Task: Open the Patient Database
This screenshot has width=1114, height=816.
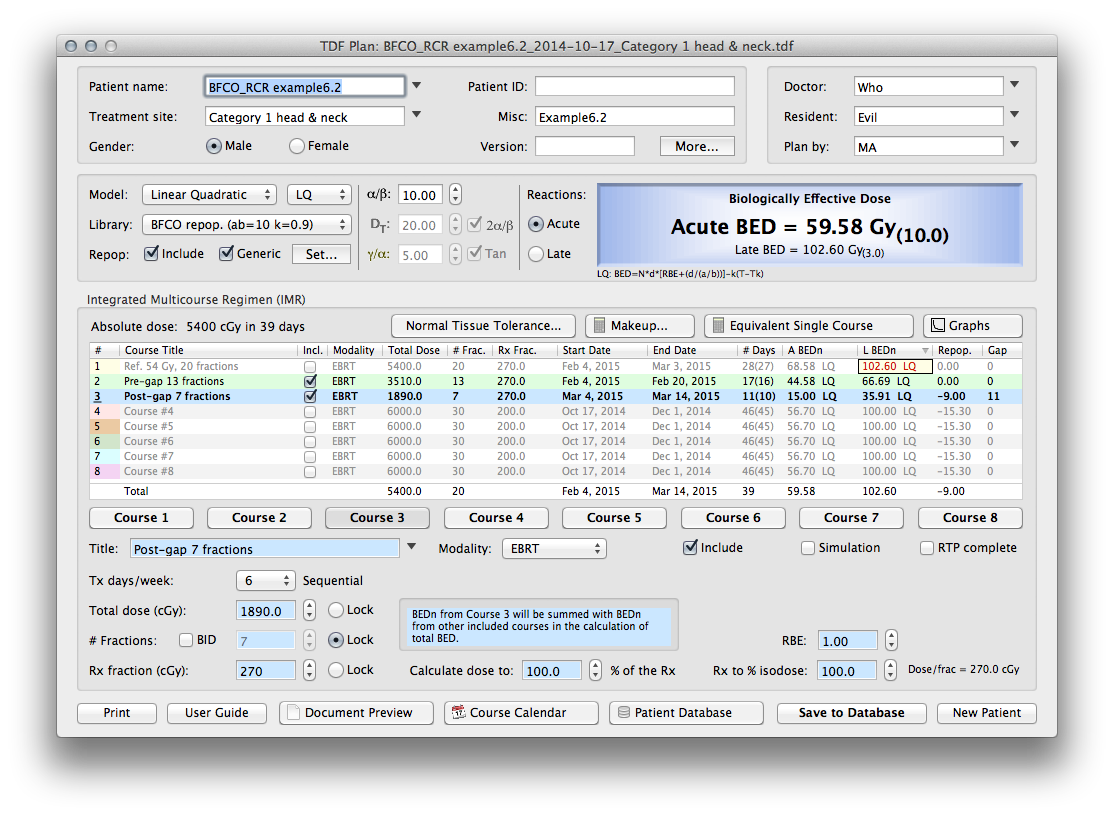Action: (x=685, y=713)
